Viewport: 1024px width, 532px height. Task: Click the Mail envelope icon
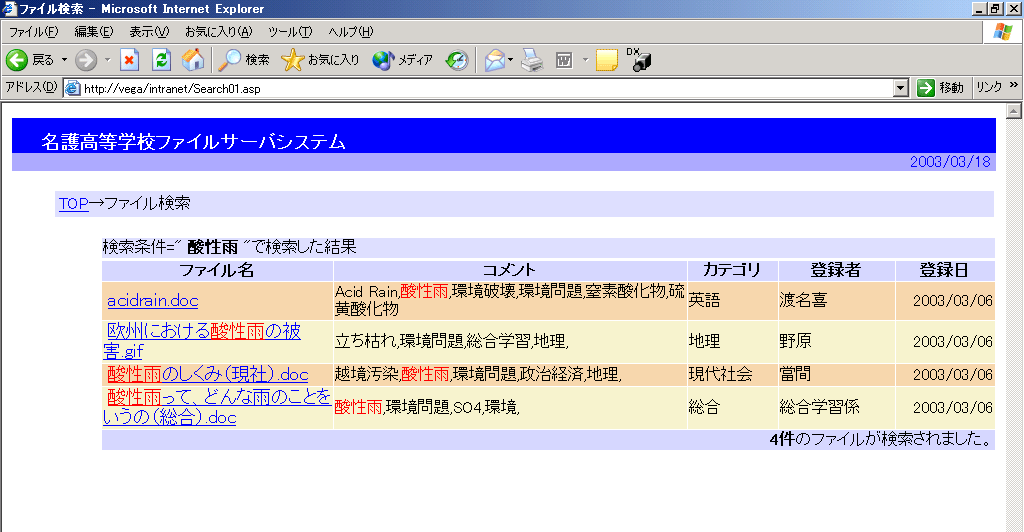[x=494, y=60]
